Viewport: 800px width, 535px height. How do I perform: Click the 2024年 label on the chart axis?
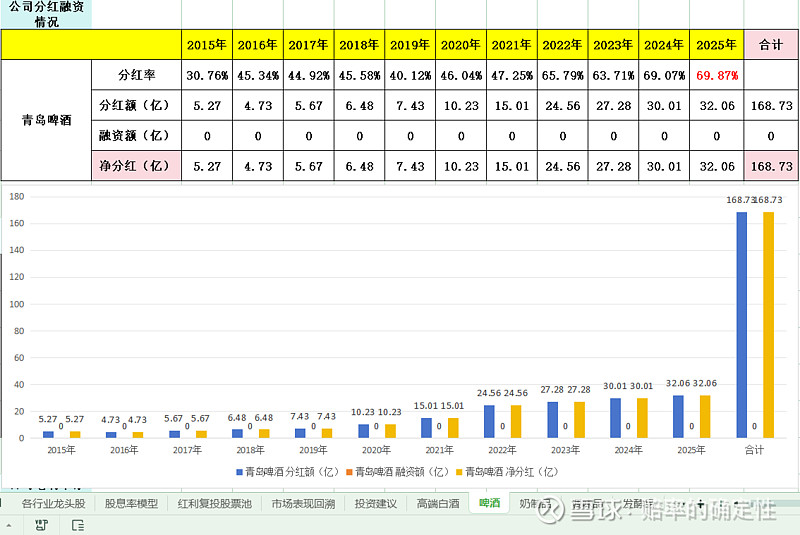click(628, 450)
